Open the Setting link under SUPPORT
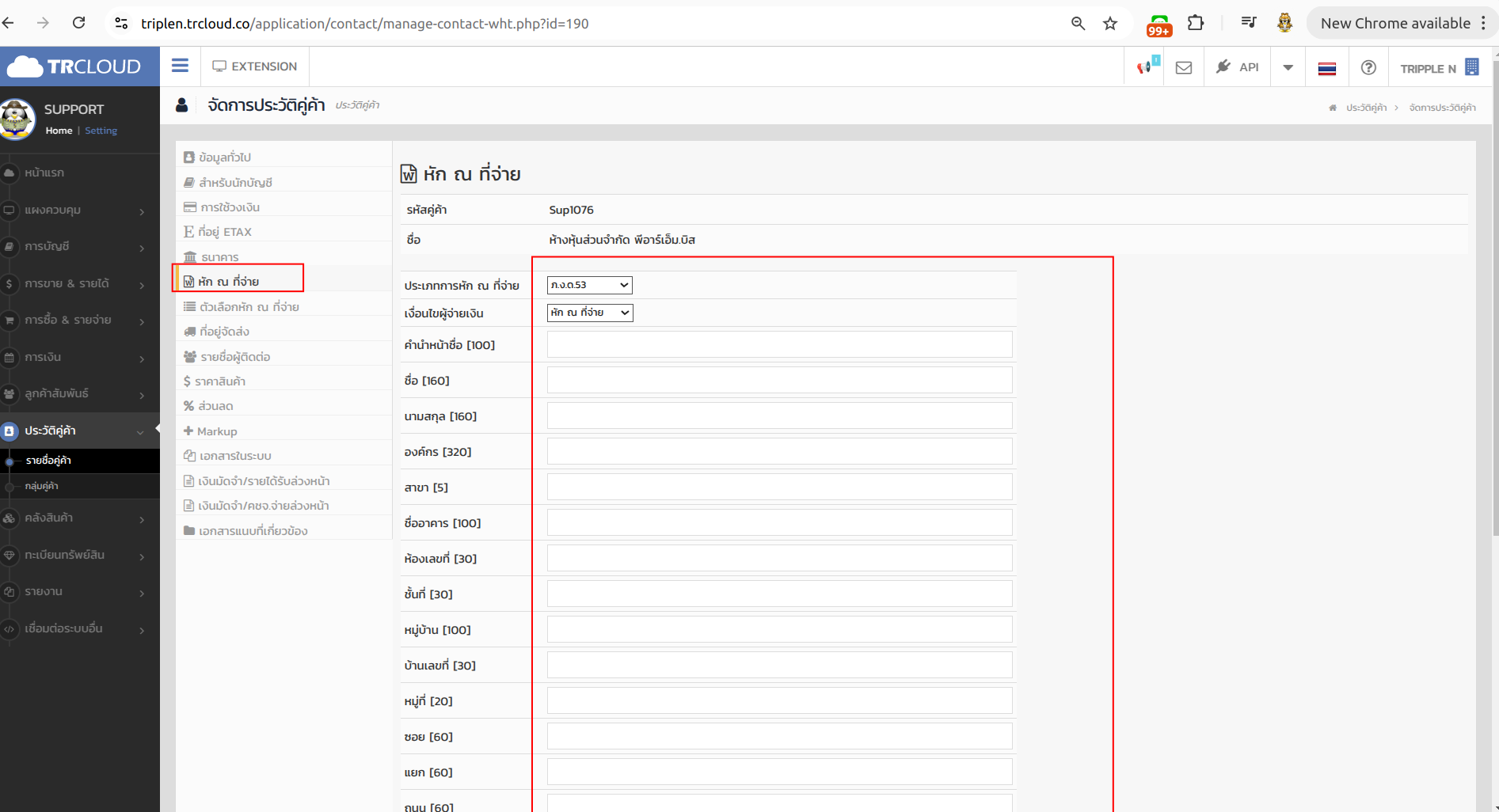 tap(101, 131)
